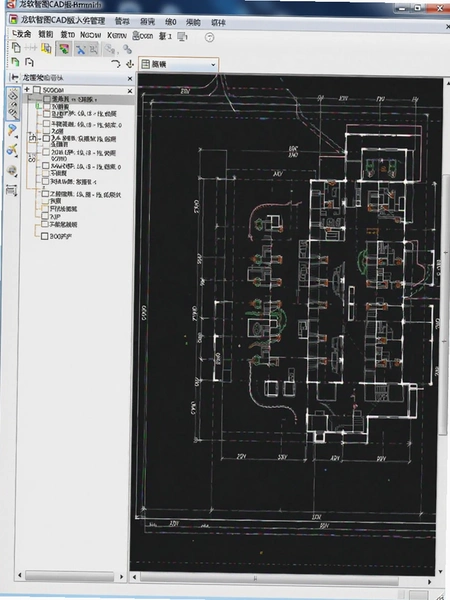Click the white page icon beside the green page
This screenshot has width=450, height=600.
[29, 62]
